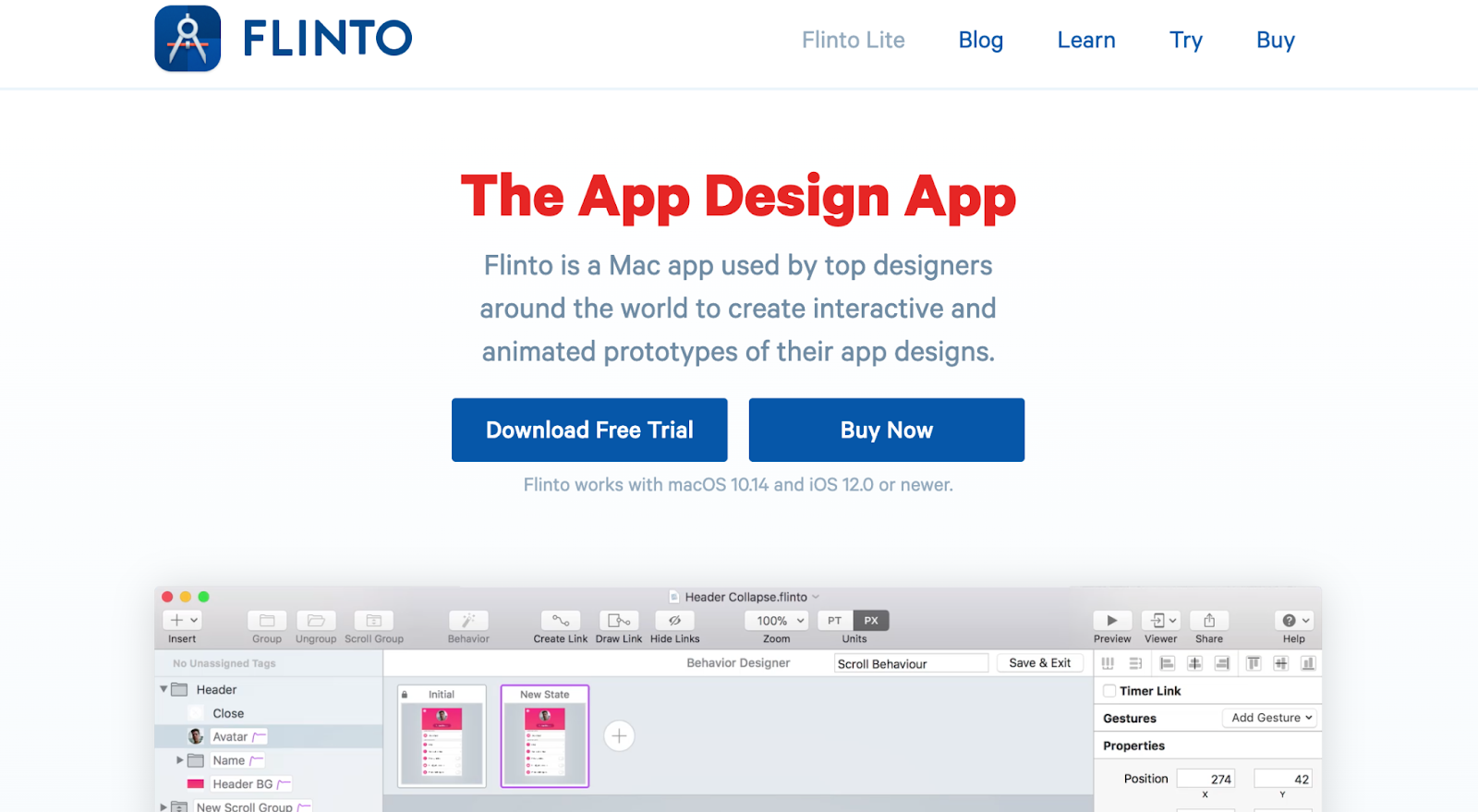Viewport: 1478px width, 812px height.
Task: Click the Gestures section label
Action: [1130, 718]
